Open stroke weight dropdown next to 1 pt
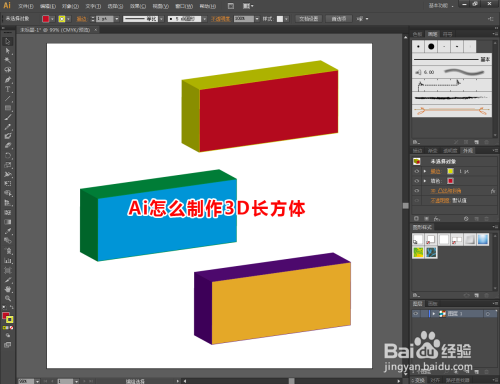Viewport: 500px width, 384px height. pyautogui.click(x=116, y=19)
